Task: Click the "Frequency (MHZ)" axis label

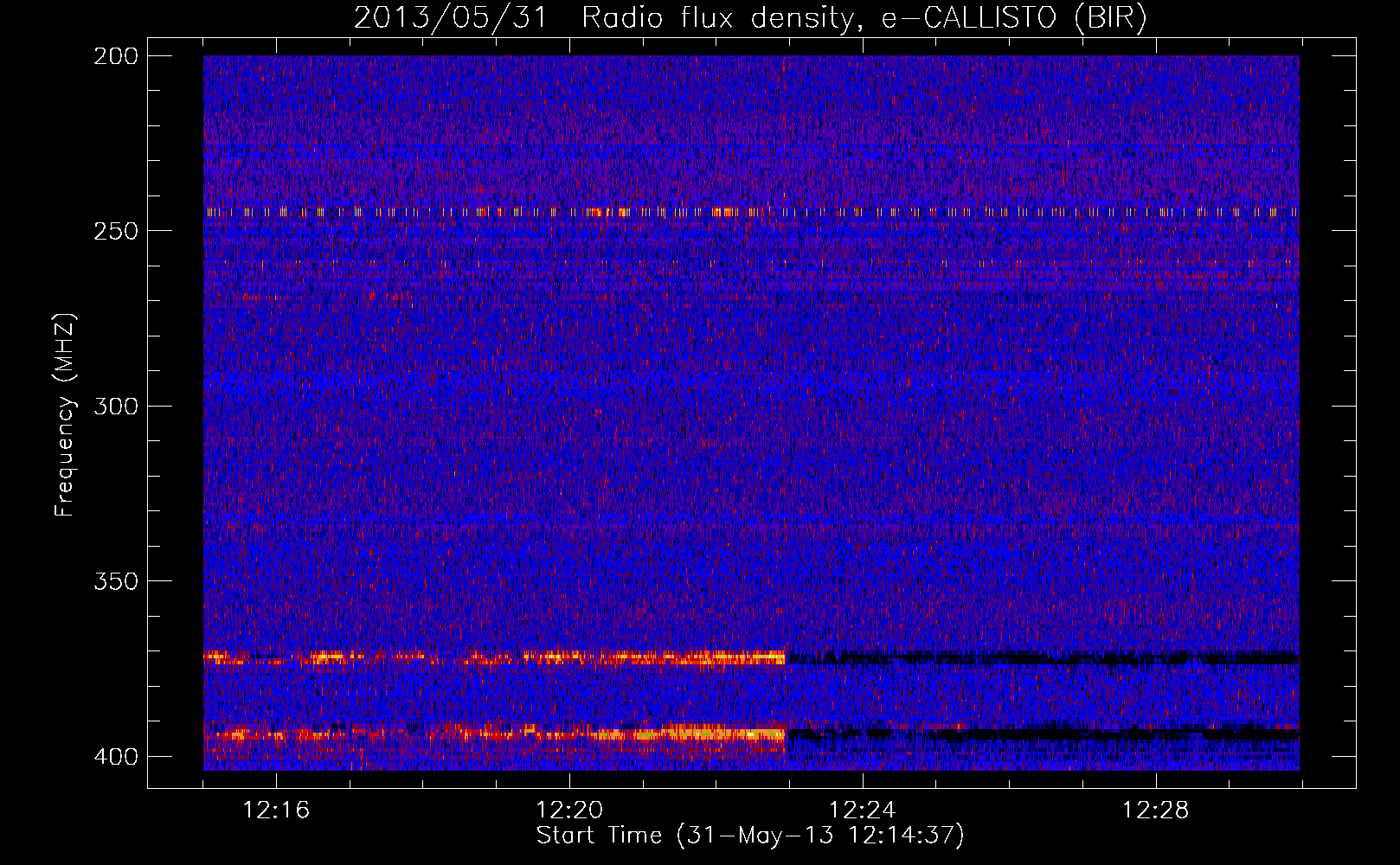Action: click(65, 414)
